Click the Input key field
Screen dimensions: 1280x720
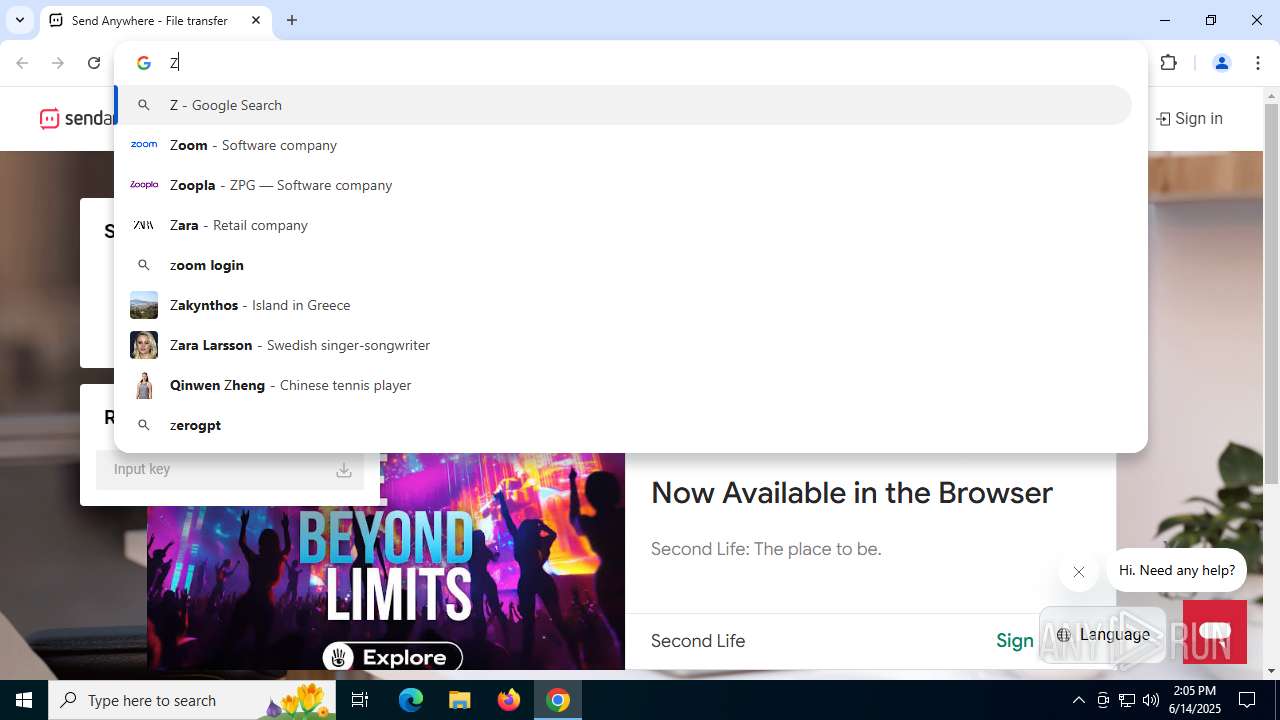coord(230,469)
